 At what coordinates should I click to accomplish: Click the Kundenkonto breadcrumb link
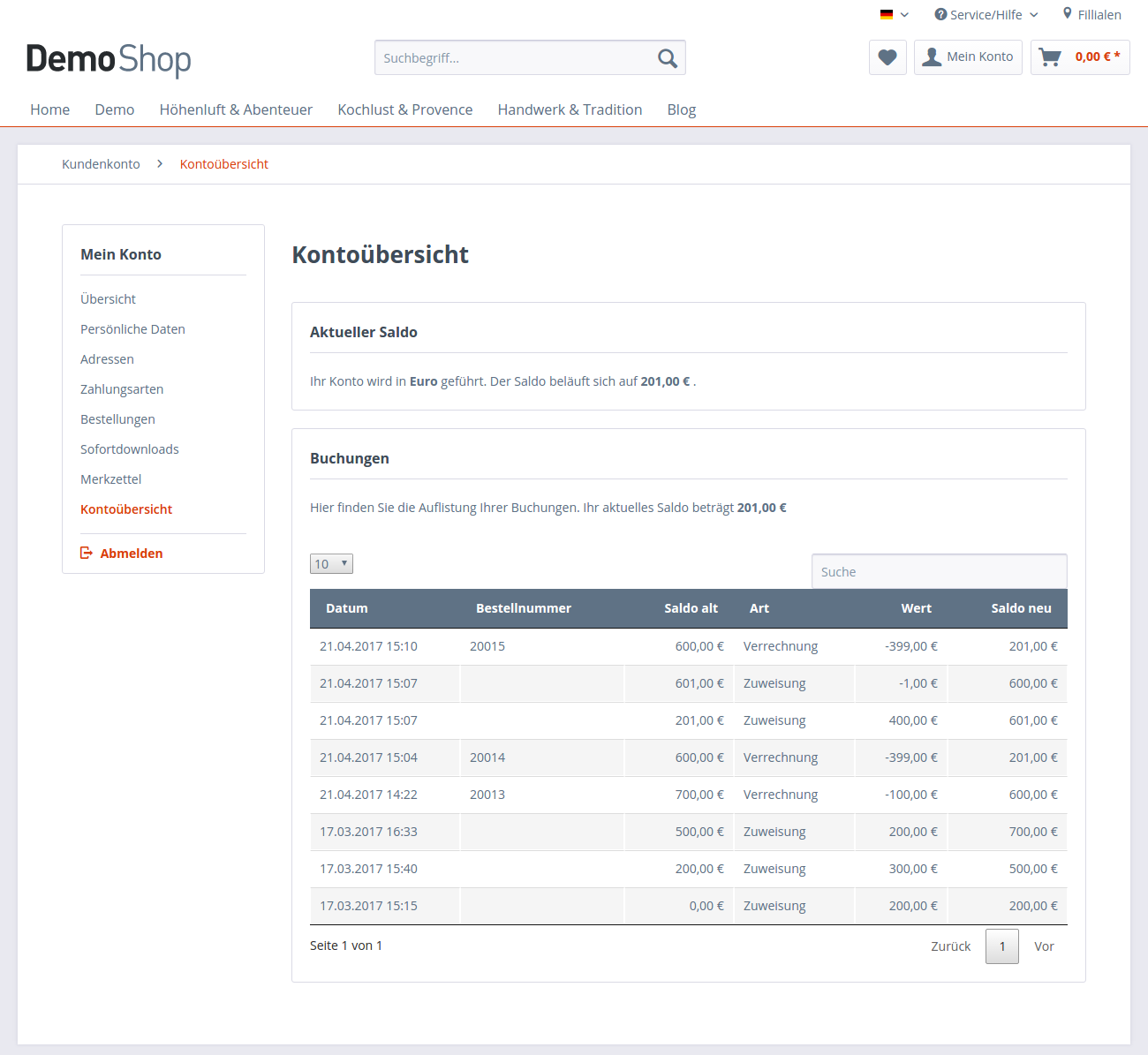coord(101,164)
